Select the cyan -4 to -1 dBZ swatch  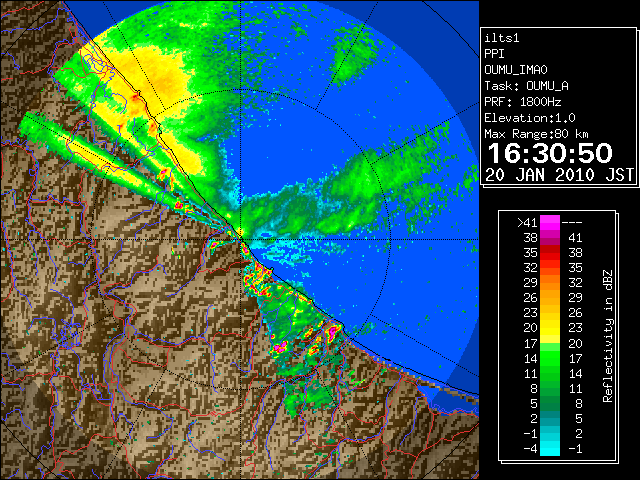[x=550, y=448]
